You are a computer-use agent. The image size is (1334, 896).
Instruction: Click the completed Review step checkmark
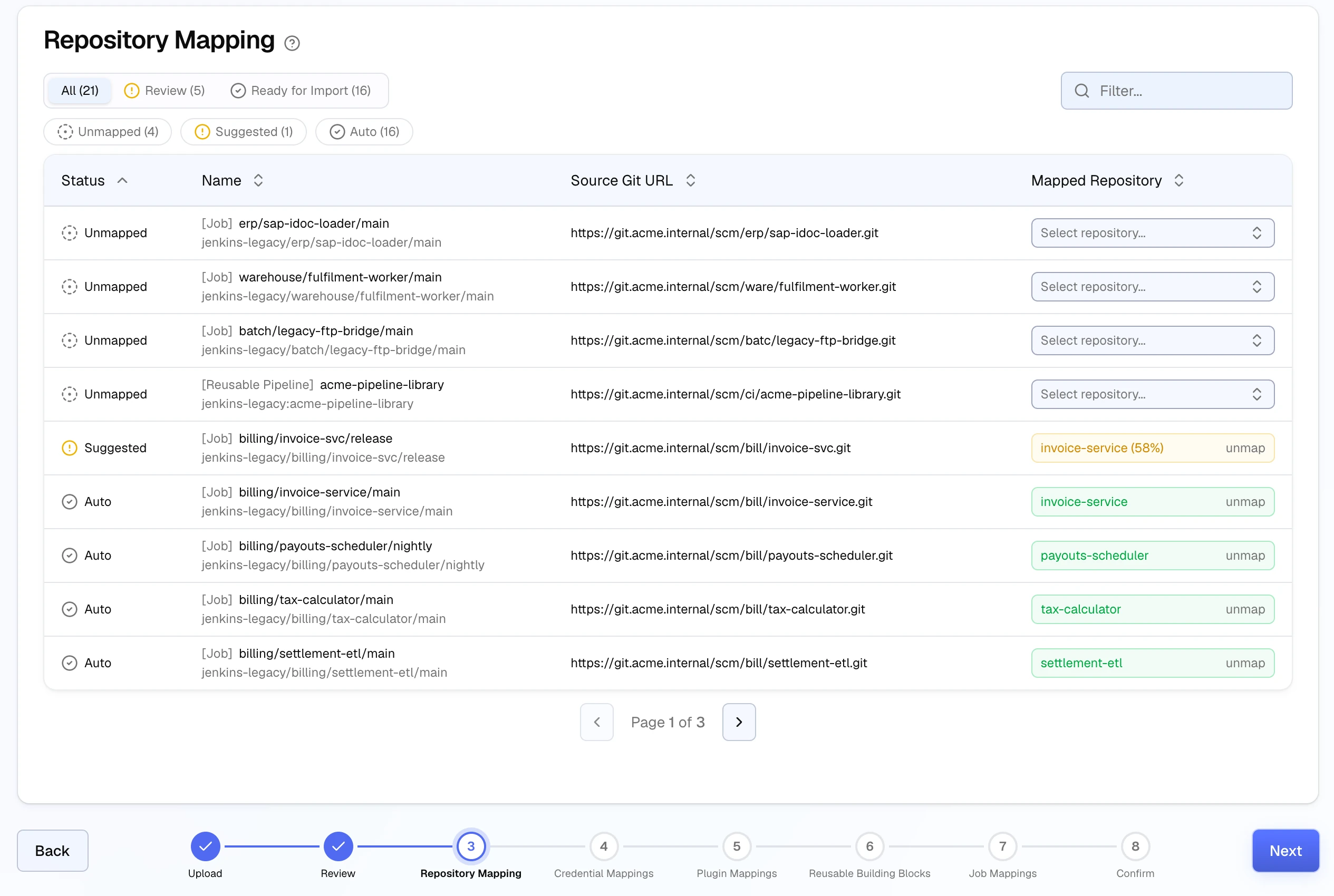(339, 846)
